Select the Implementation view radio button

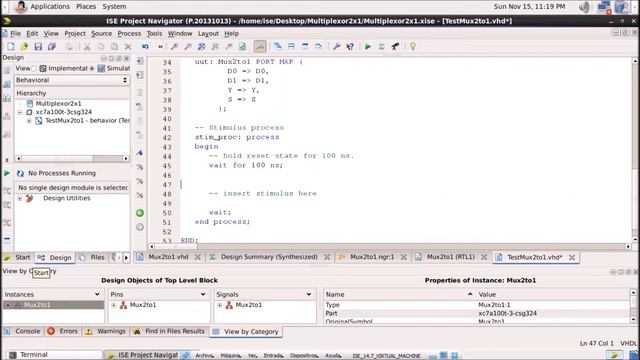click(x=34, y=69)
